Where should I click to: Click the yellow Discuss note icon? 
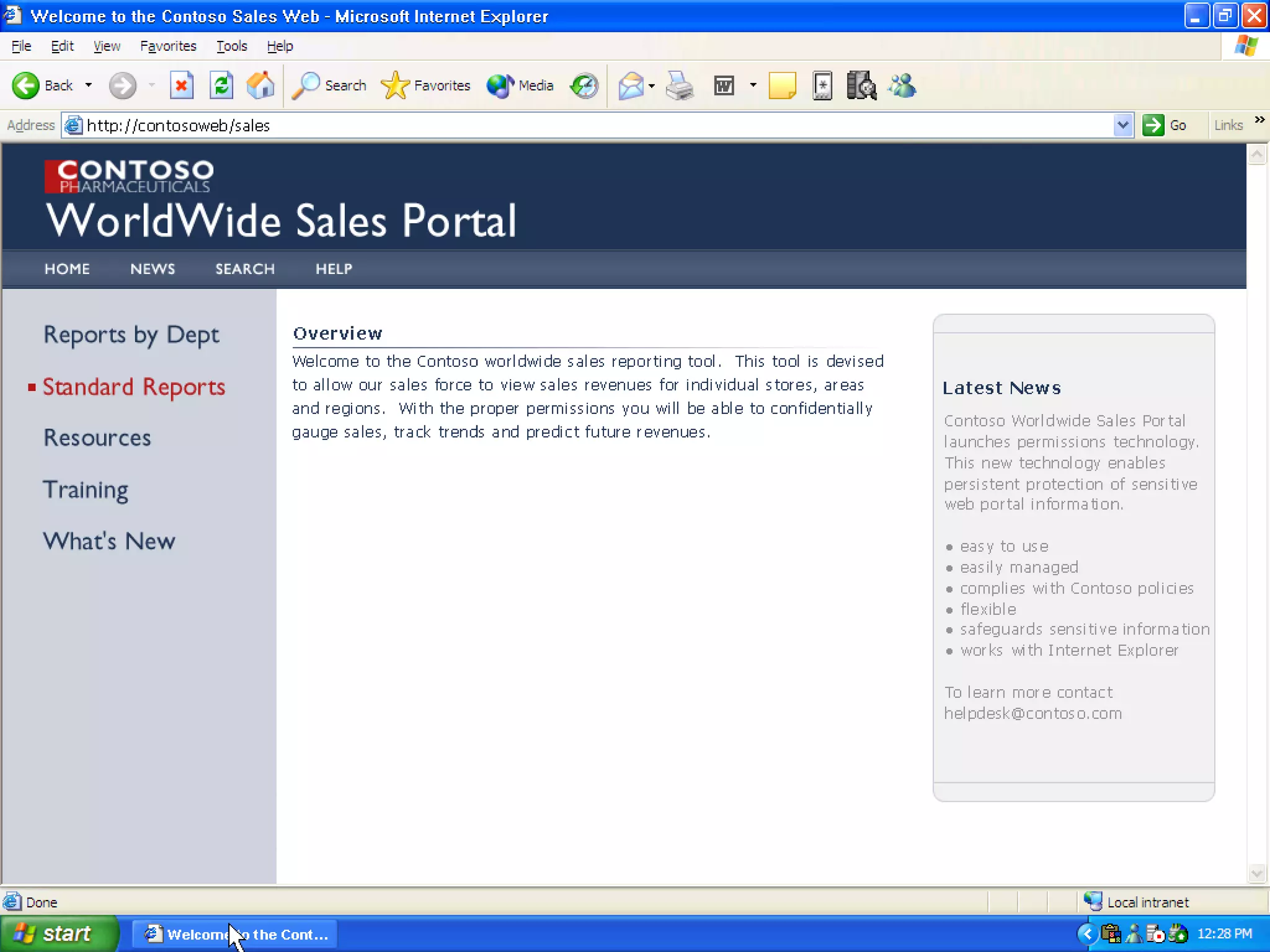click(x=782, y=86)
